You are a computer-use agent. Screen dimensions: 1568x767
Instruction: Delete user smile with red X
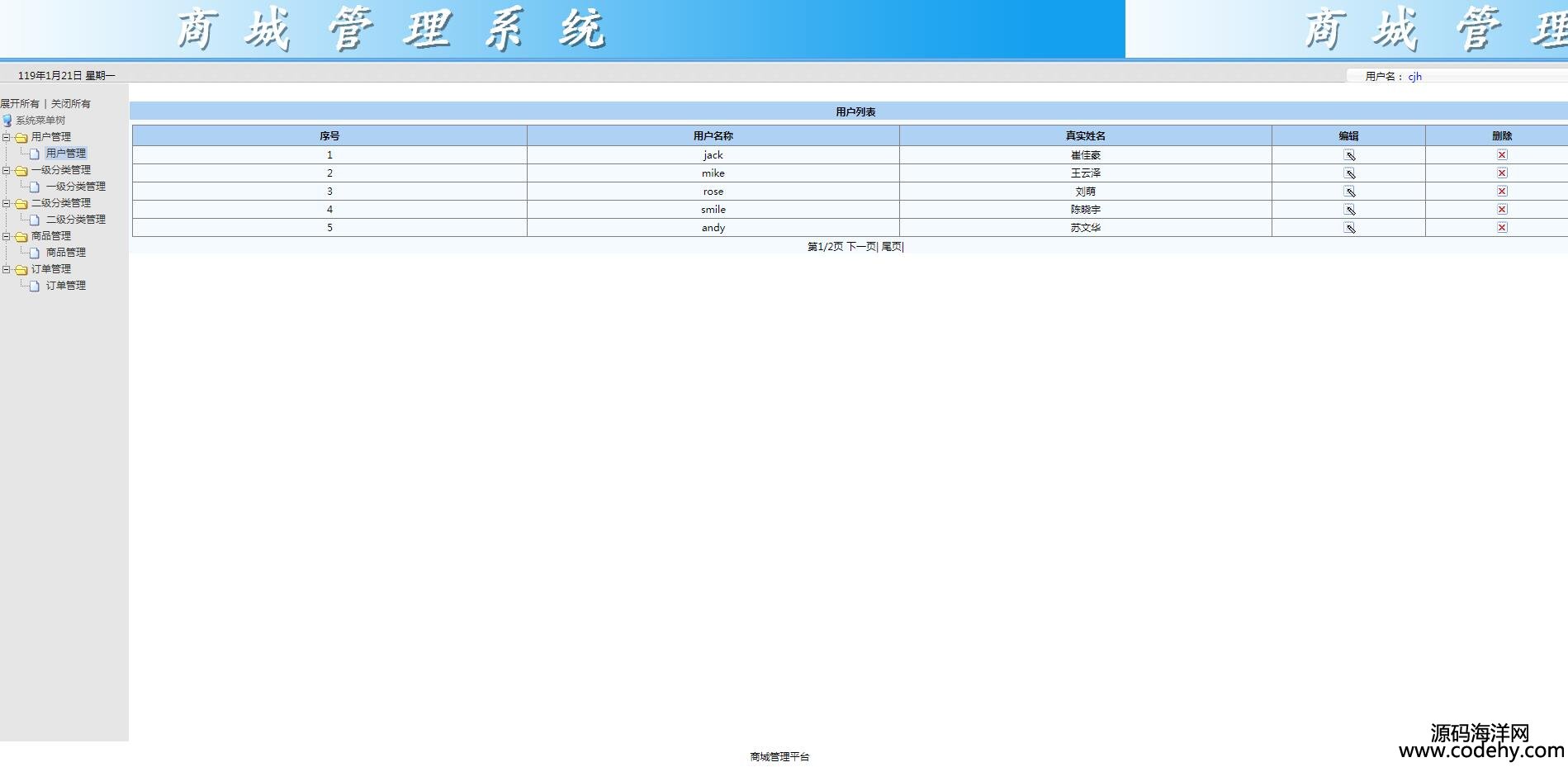tap(1502, 209)
